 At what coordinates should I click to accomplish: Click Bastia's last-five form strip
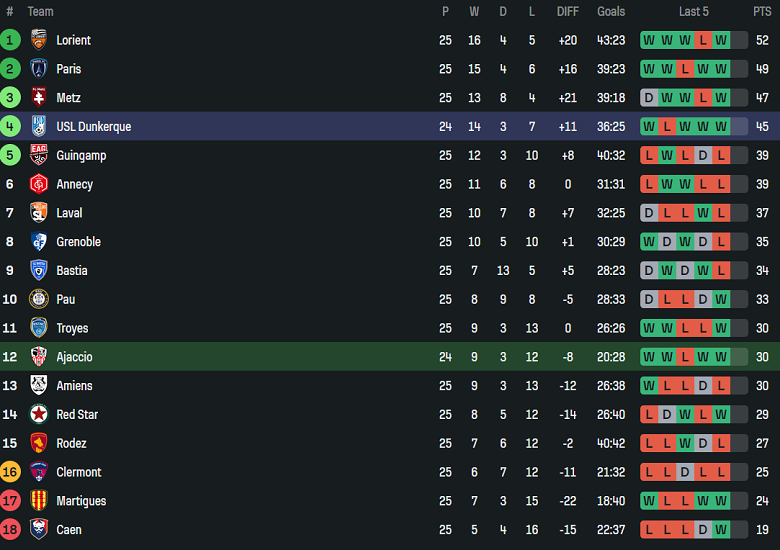[x=694, y=271]
